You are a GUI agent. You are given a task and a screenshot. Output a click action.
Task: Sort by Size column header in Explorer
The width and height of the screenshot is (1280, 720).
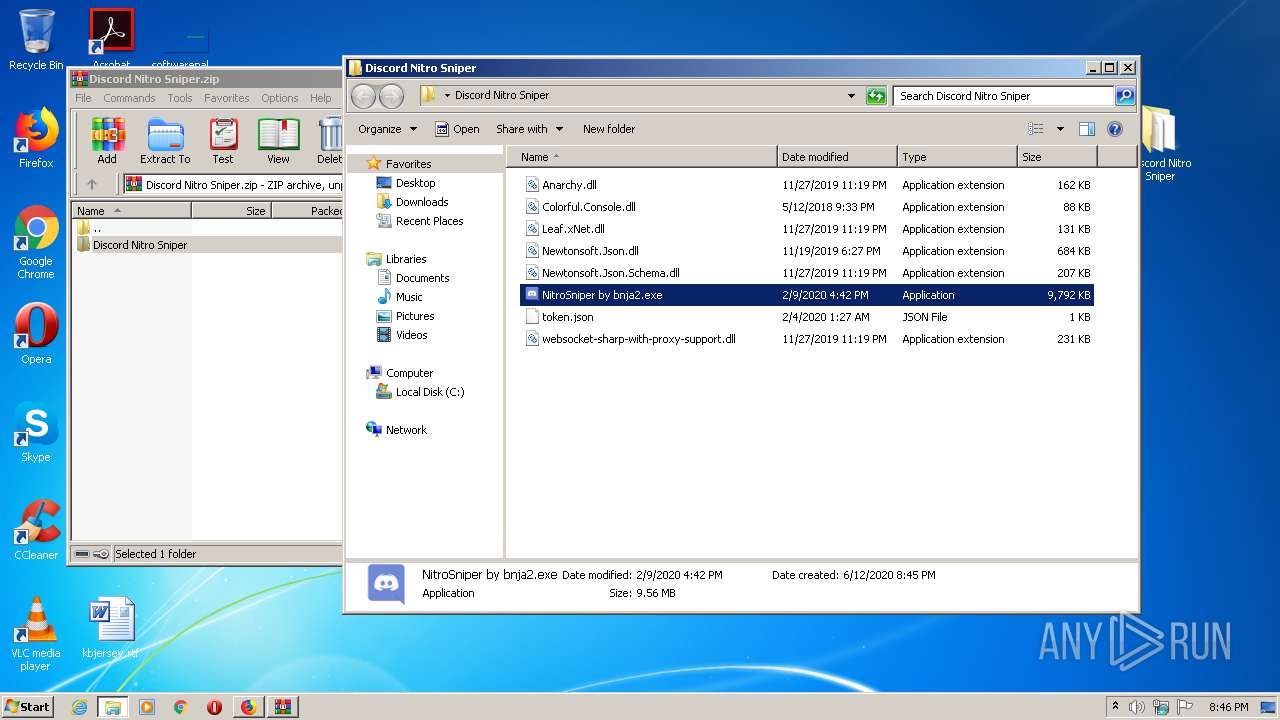click(x=1057, y=157)
